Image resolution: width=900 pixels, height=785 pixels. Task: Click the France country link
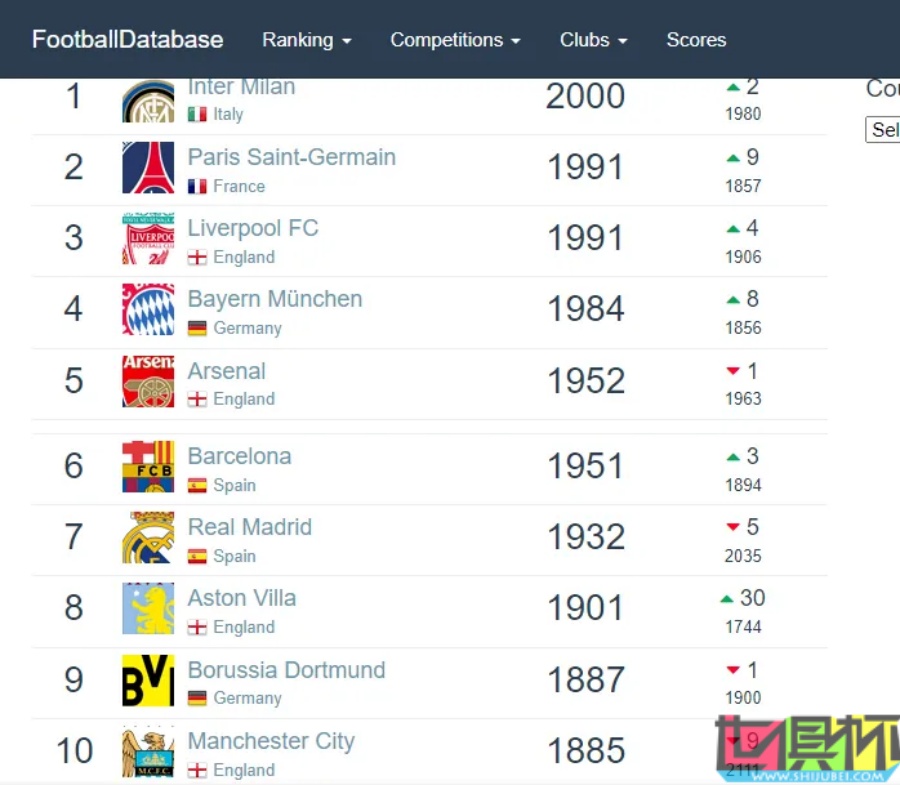pos(239,186)
